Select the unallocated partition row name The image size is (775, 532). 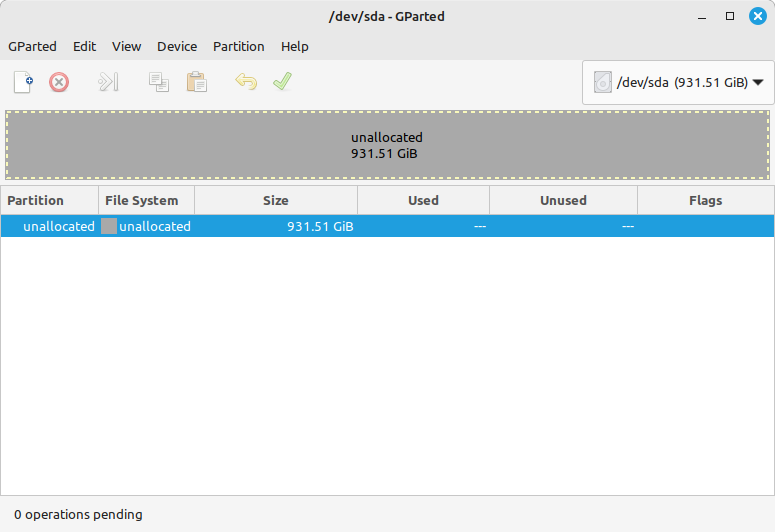59,226
